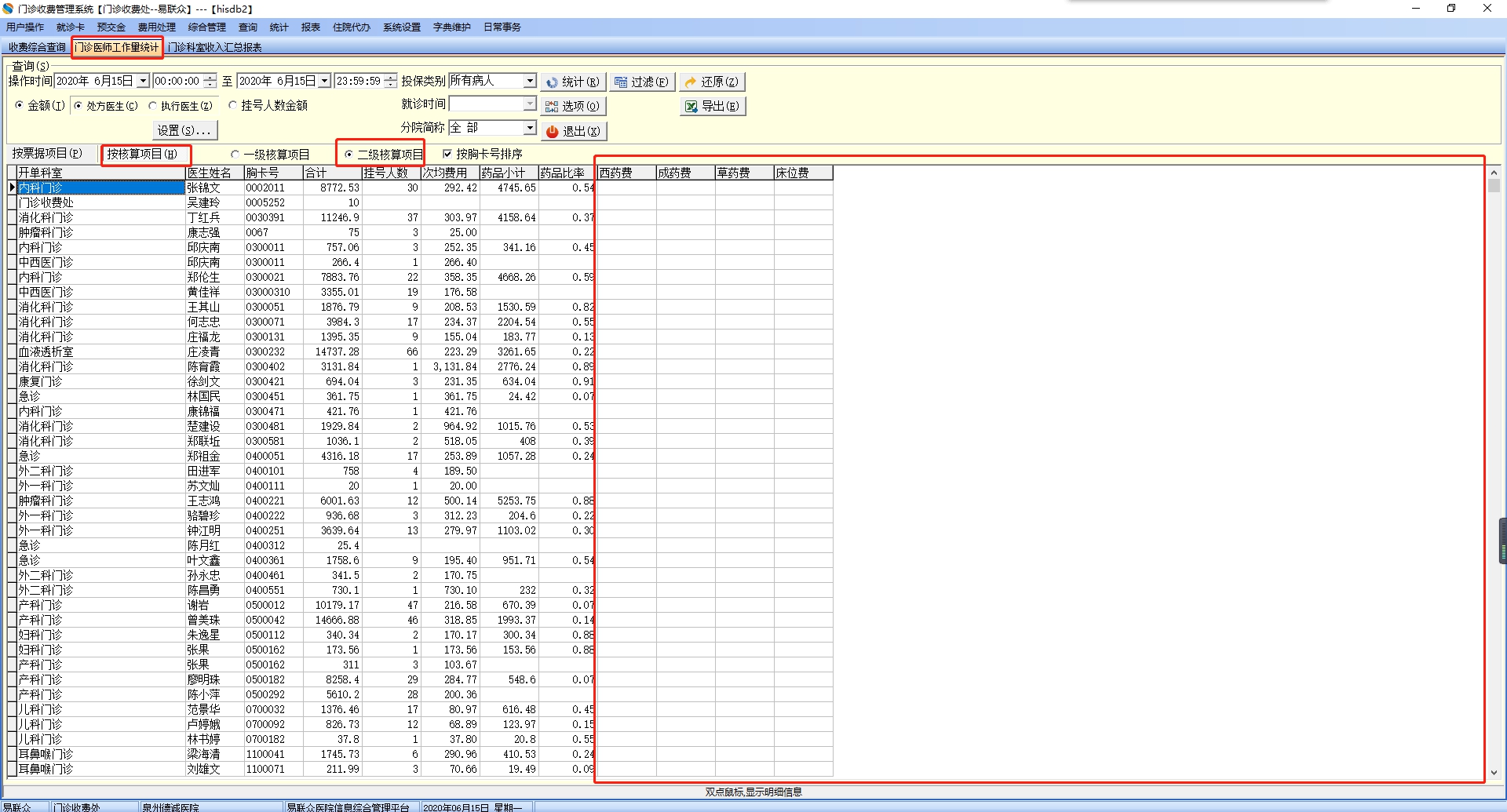Open the 预交金 menu

(x=111, y=27)
